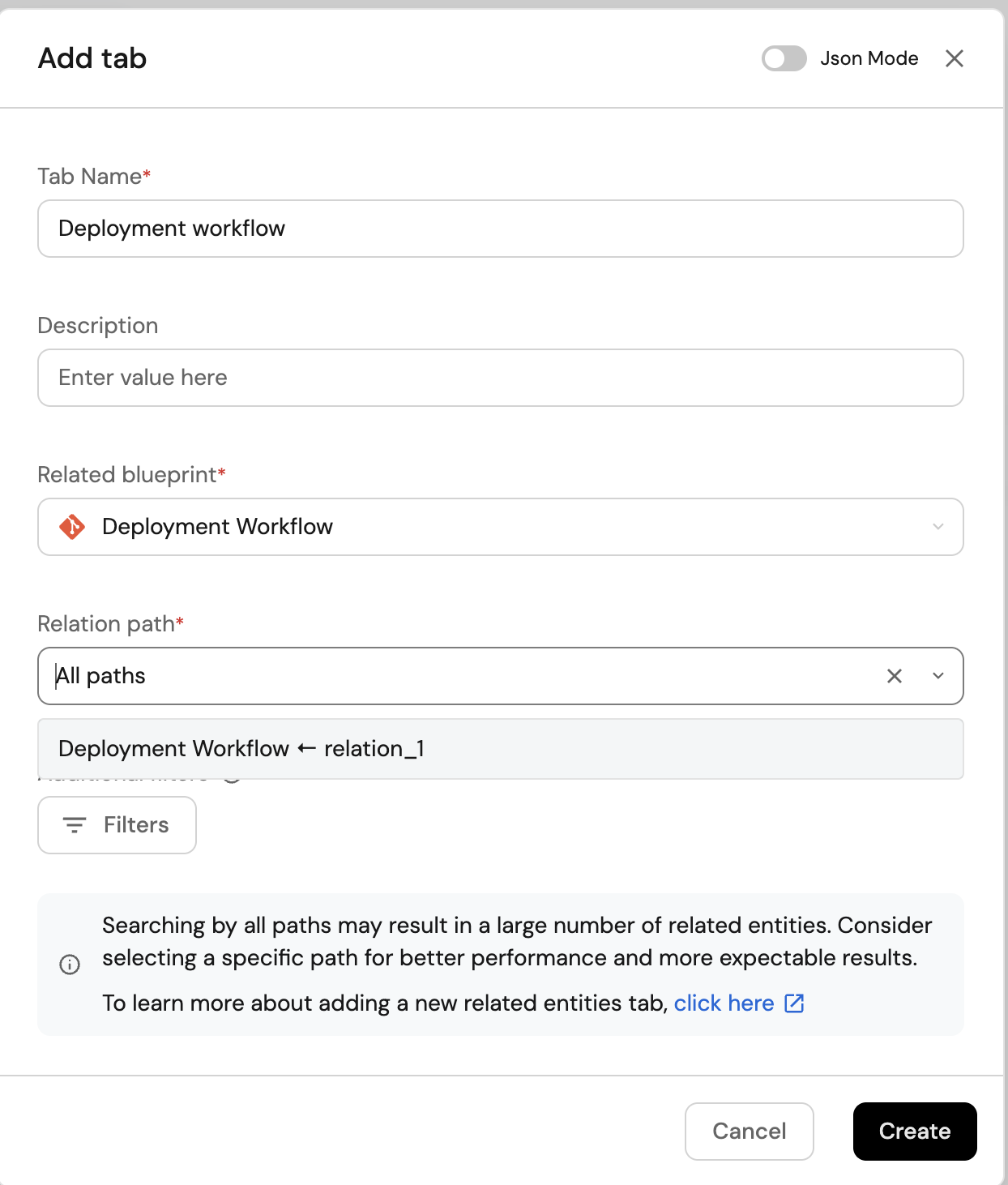The height and width of the screenshot is (1185, 1008).
Task: Open the click here documentation link
Action: [724, 1003]
